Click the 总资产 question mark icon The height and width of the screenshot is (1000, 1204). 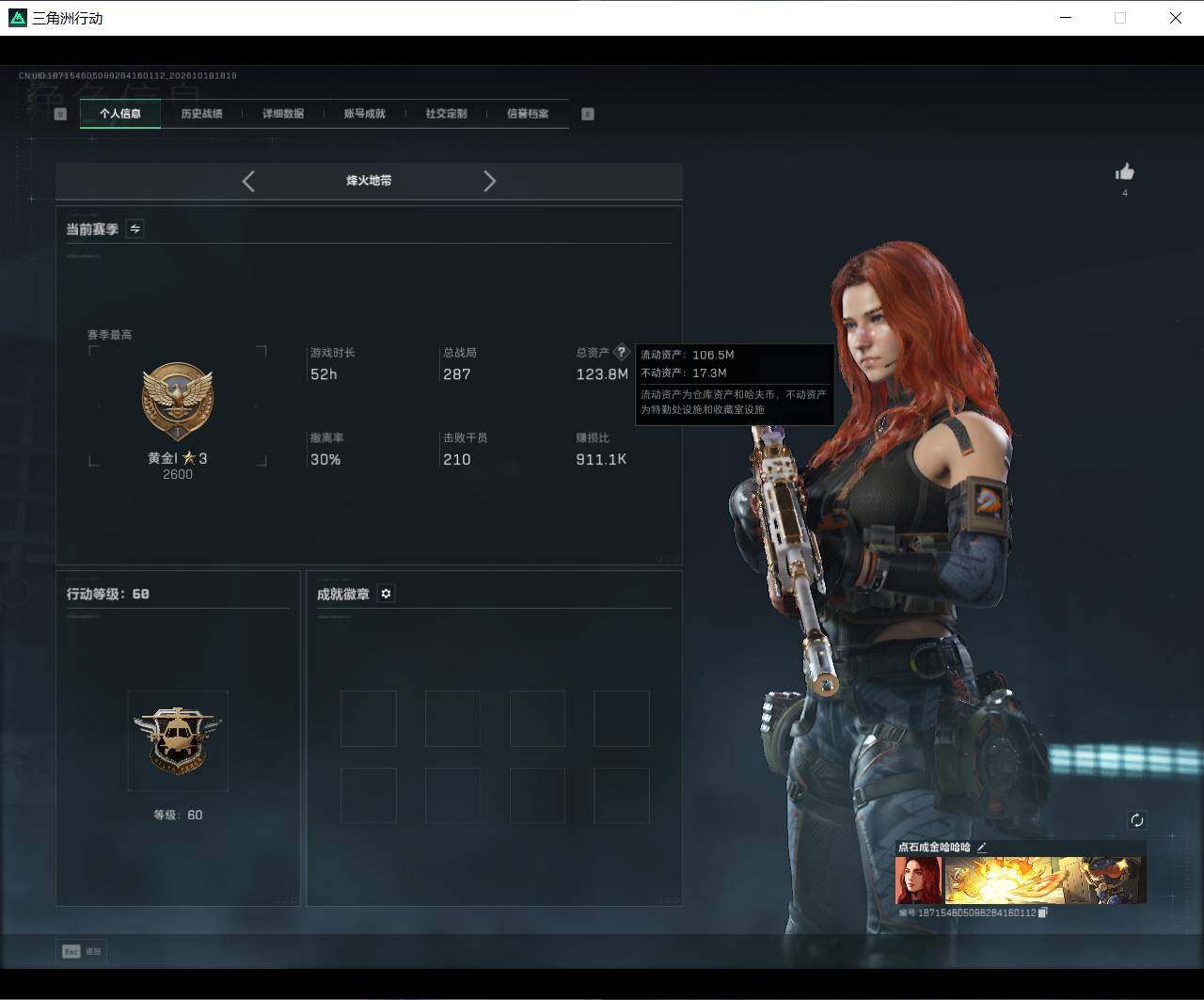621,352
